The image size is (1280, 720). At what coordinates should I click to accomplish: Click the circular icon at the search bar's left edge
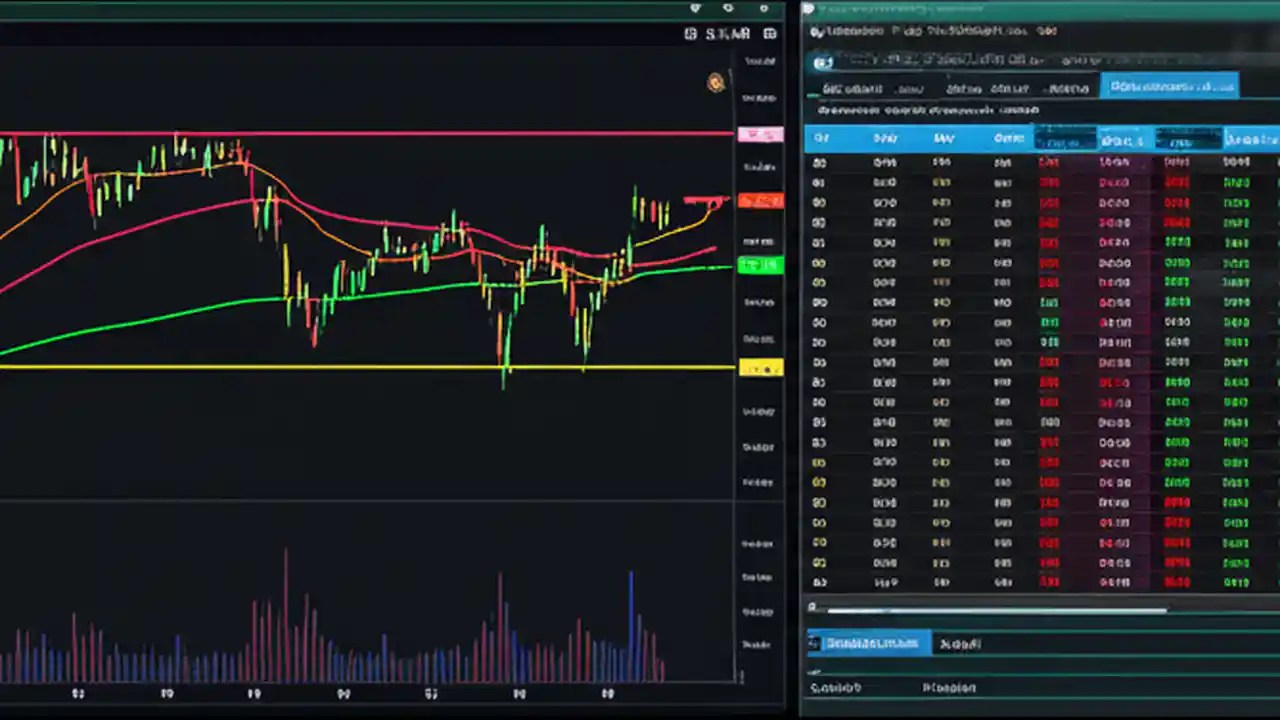tap(823, 62)
